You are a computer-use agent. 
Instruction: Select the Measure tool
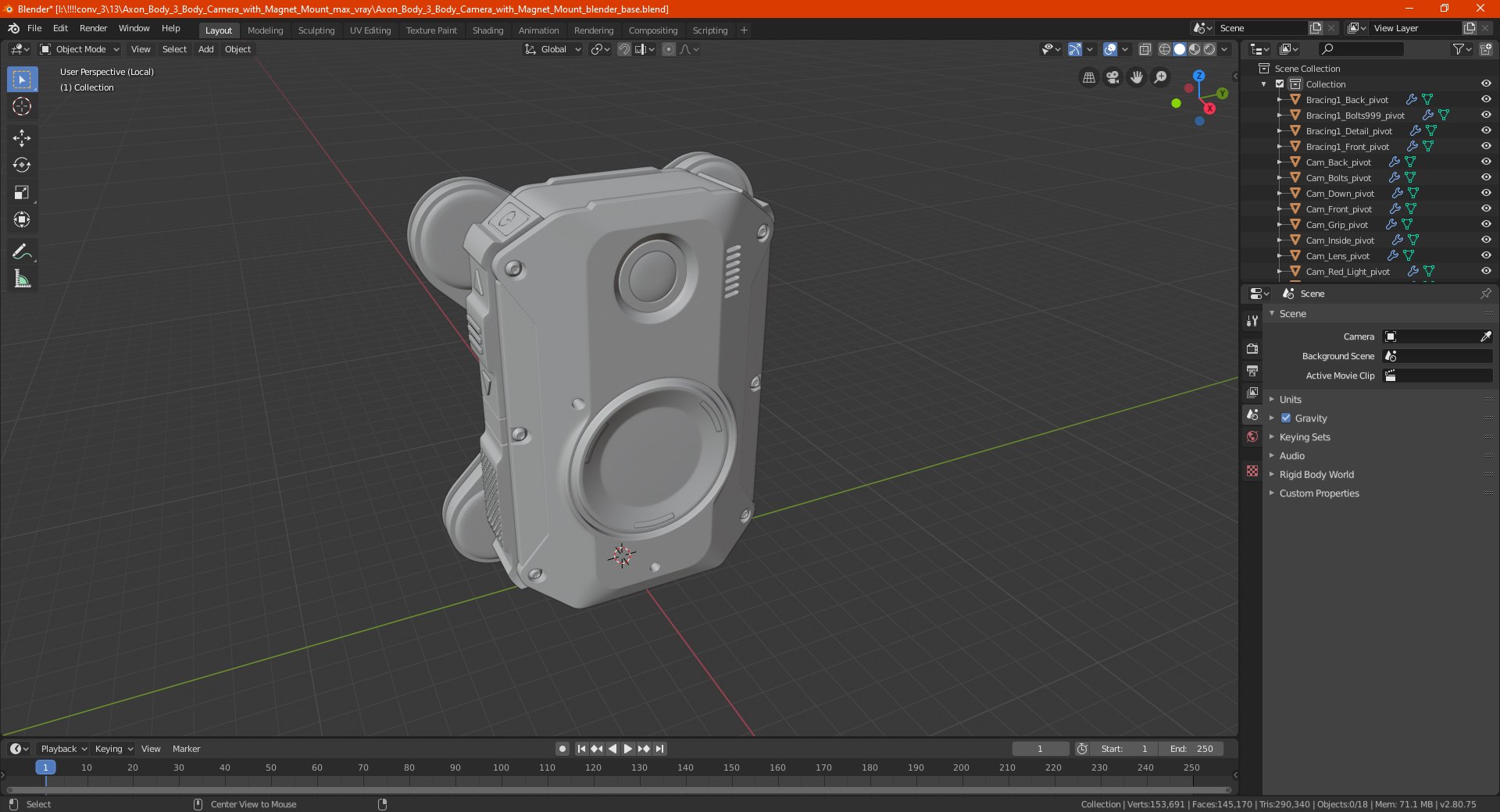click(22, 279)
